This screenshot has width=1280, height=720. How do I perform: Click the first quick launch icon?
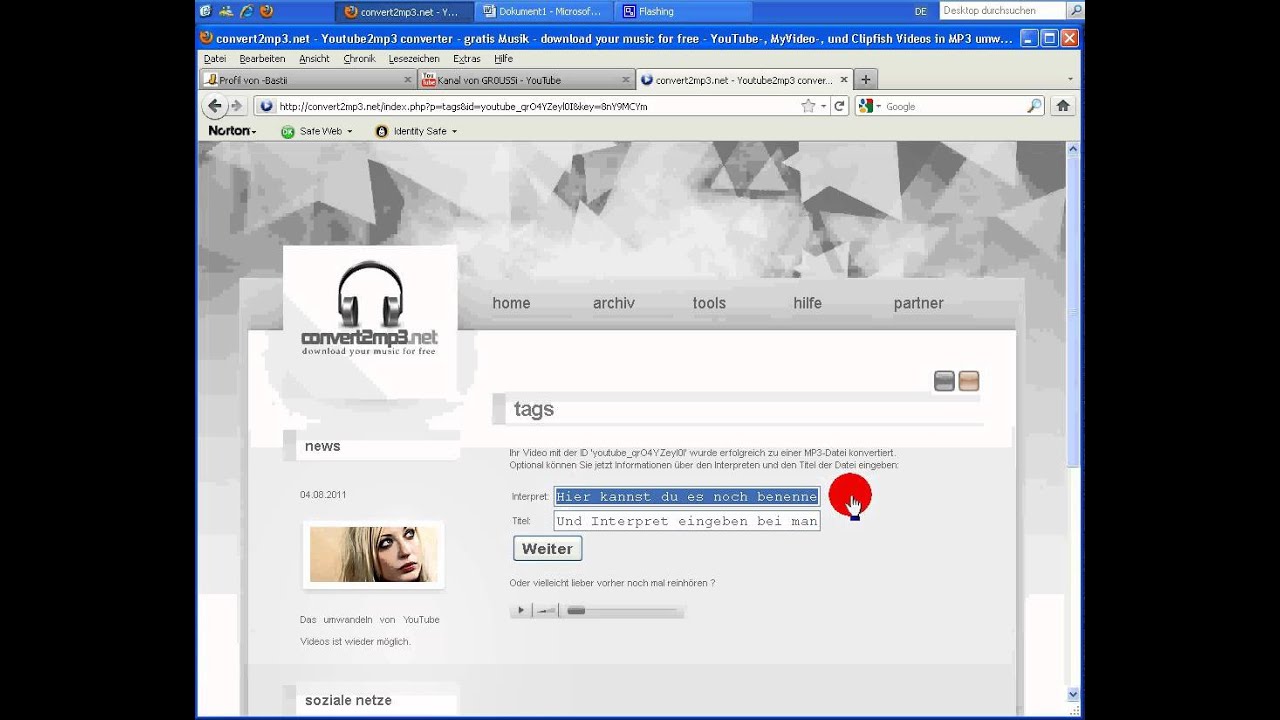point(205,11)
